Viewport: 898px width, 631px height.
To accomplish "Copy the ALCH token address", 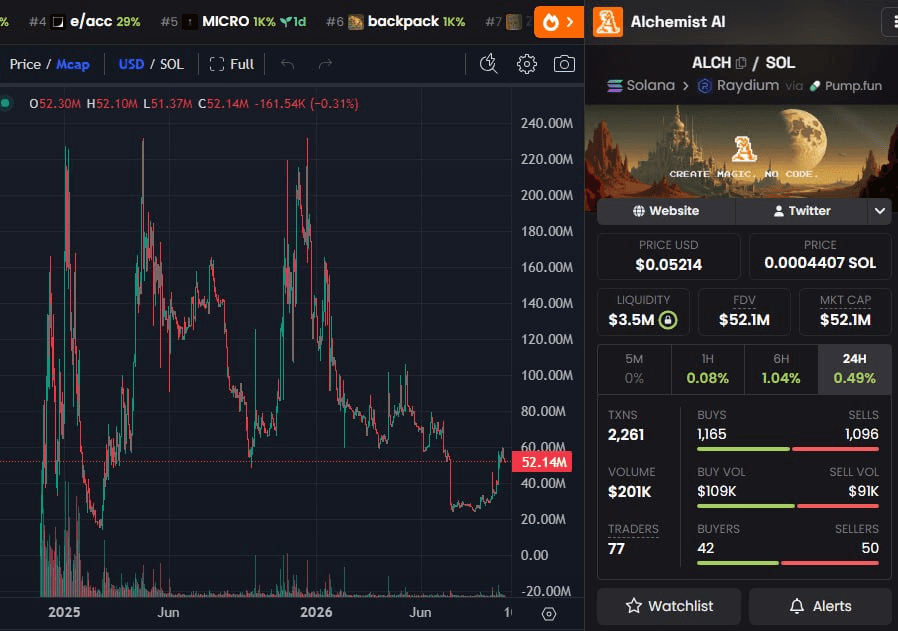I will click(741, 63).
